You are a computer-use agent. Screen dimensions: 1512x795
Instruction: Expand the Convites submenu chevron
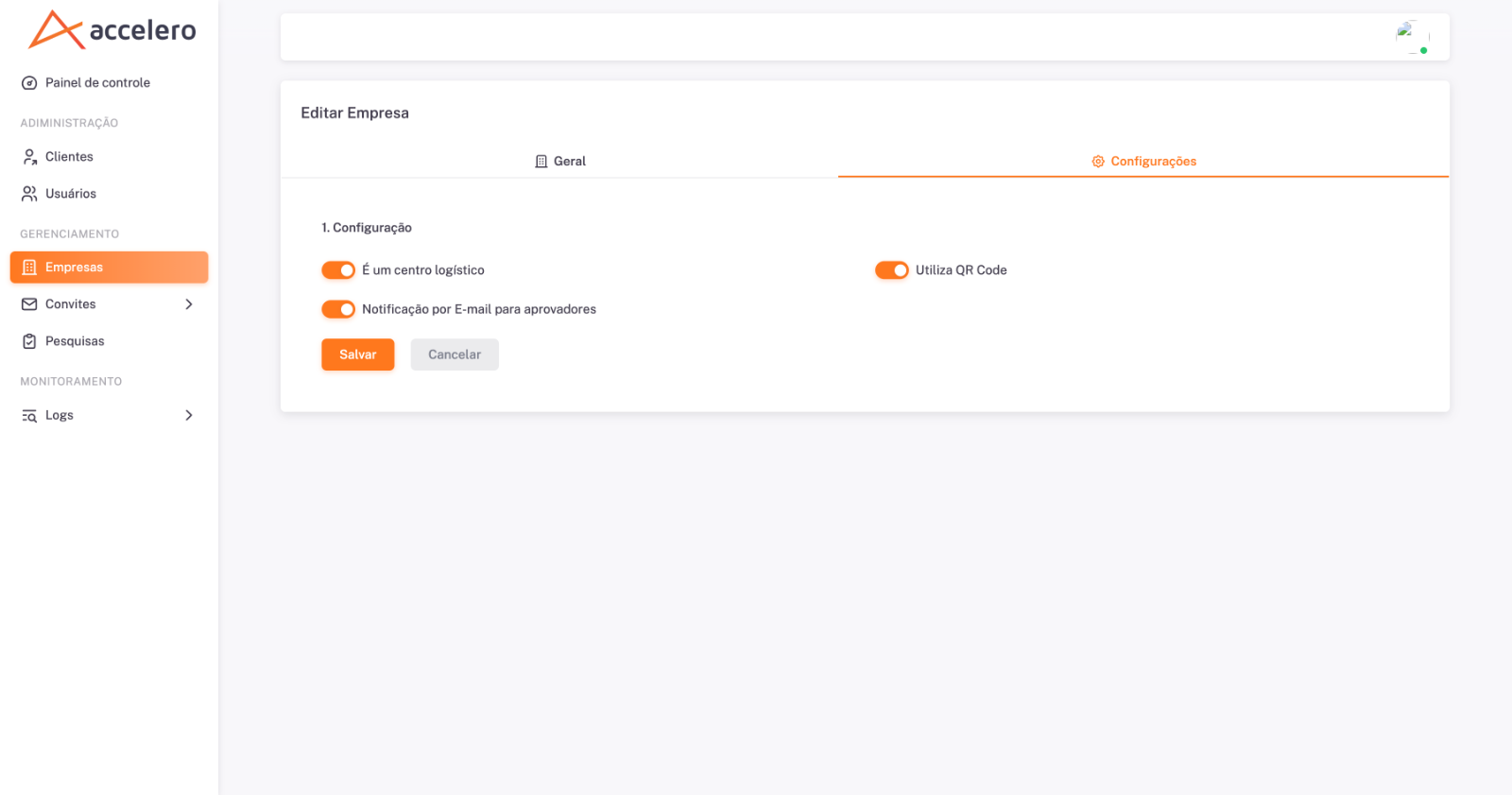pos(189,304)
